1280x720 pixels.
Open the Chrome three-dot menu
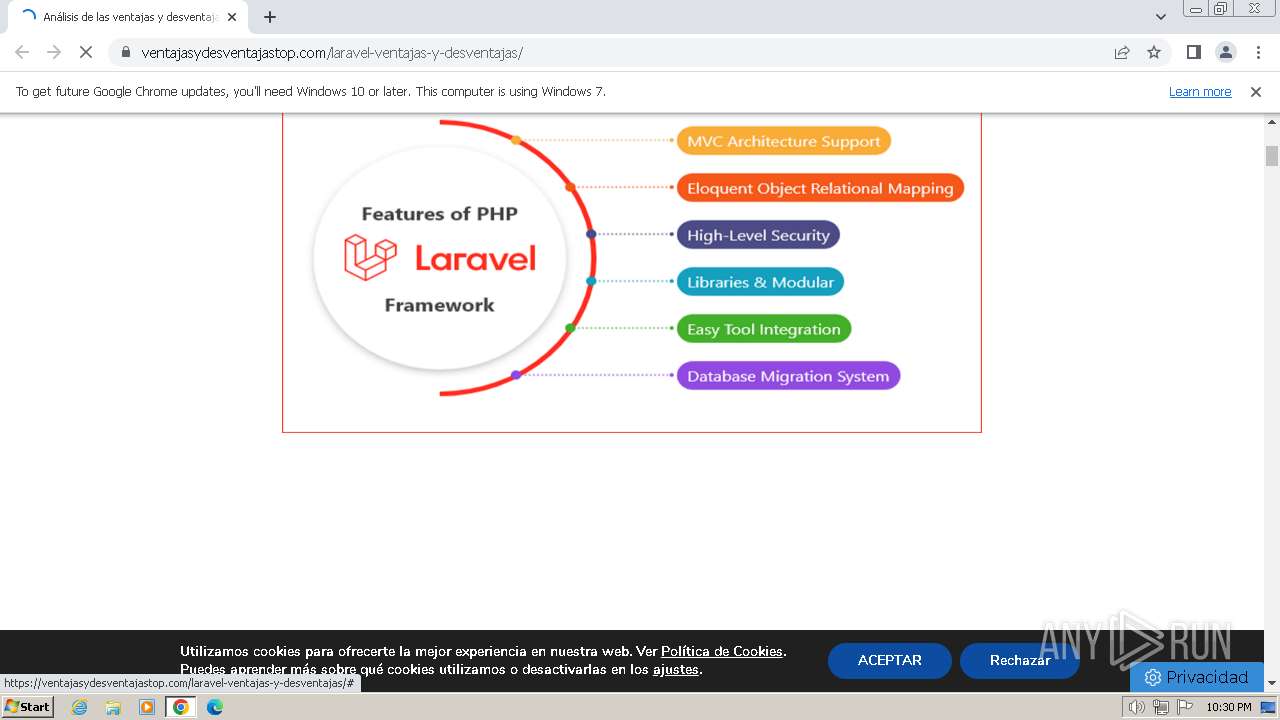click(1257, 52)
